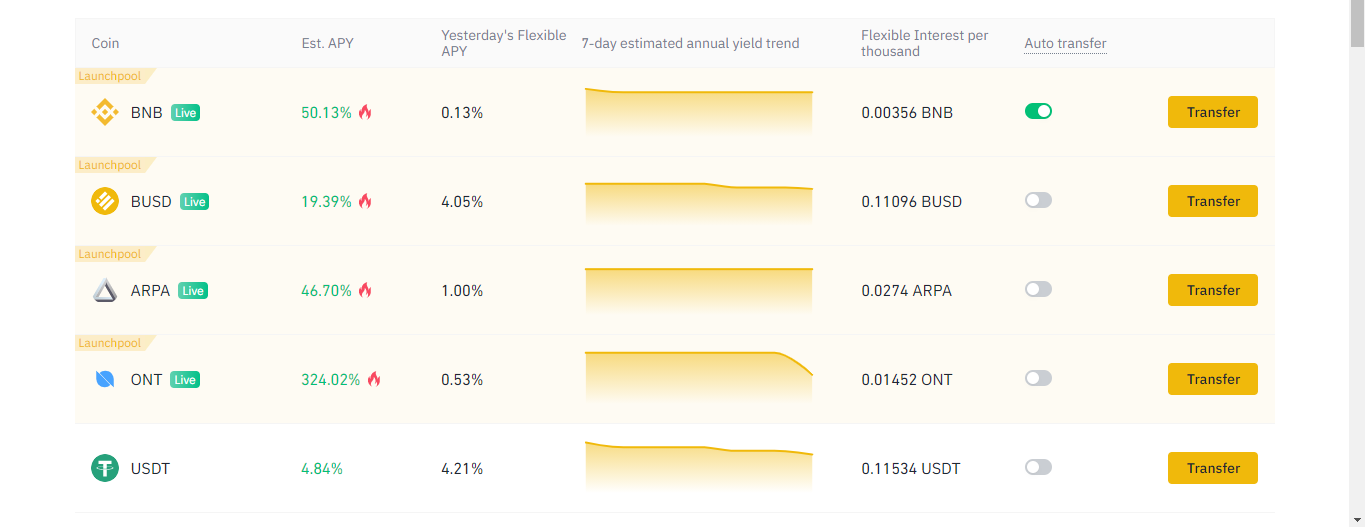Image resolution: width=1365 pixels, height=527 pixels.
Task: Enable auto transfer for BUSD
Action: coord(1038,200)
